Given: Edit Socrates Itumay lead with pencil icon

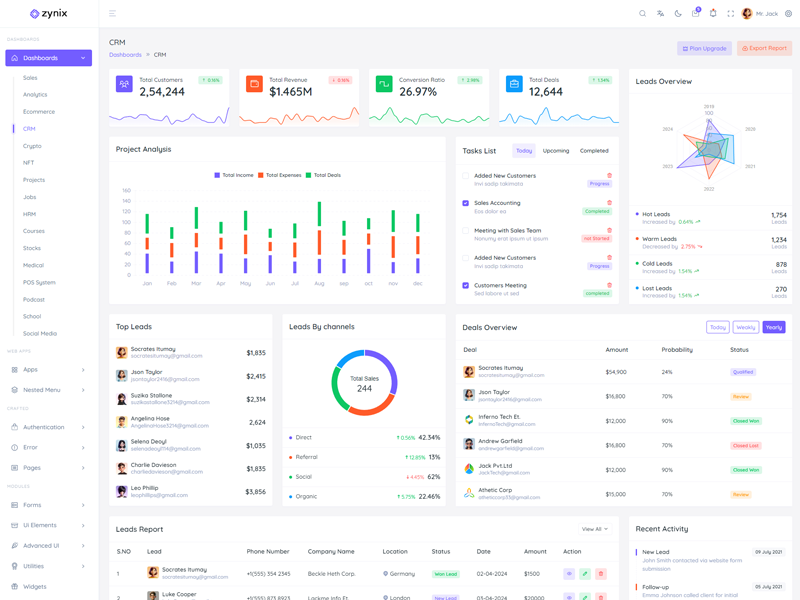Looking at the screenshot, I should 585,574.
